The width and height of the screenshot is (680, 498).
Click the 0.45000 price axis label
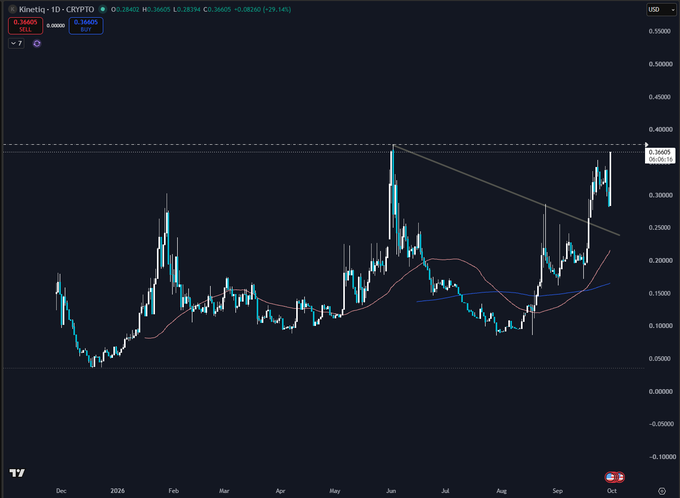click(x=660, y=97)
